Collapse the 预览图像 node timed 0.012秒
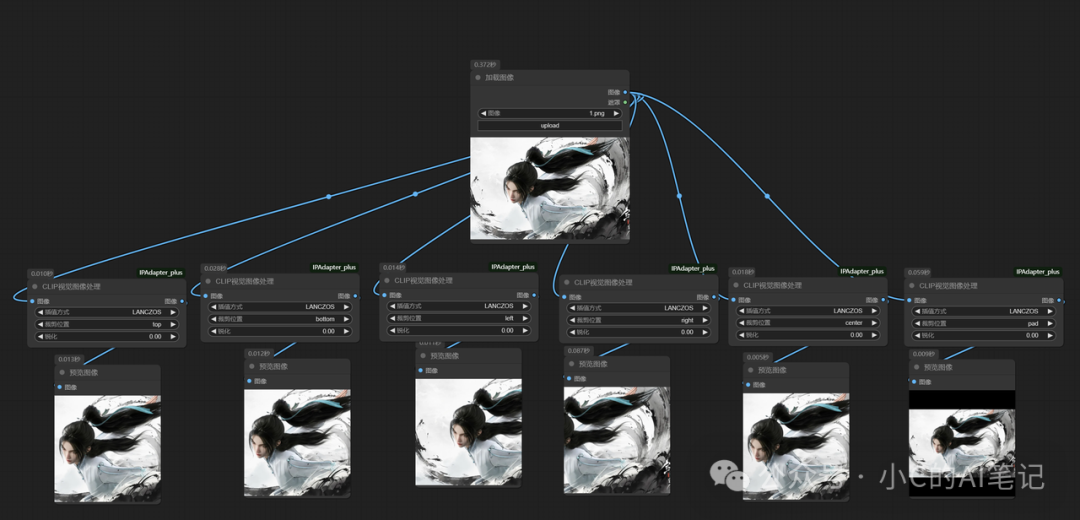 [x=251, y=366]
